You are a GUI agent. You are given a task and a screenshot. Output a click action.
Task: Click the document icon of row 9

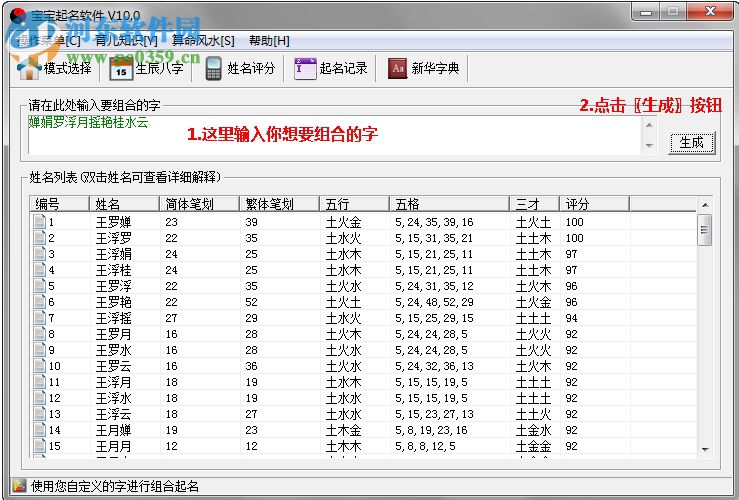[40, 350]
